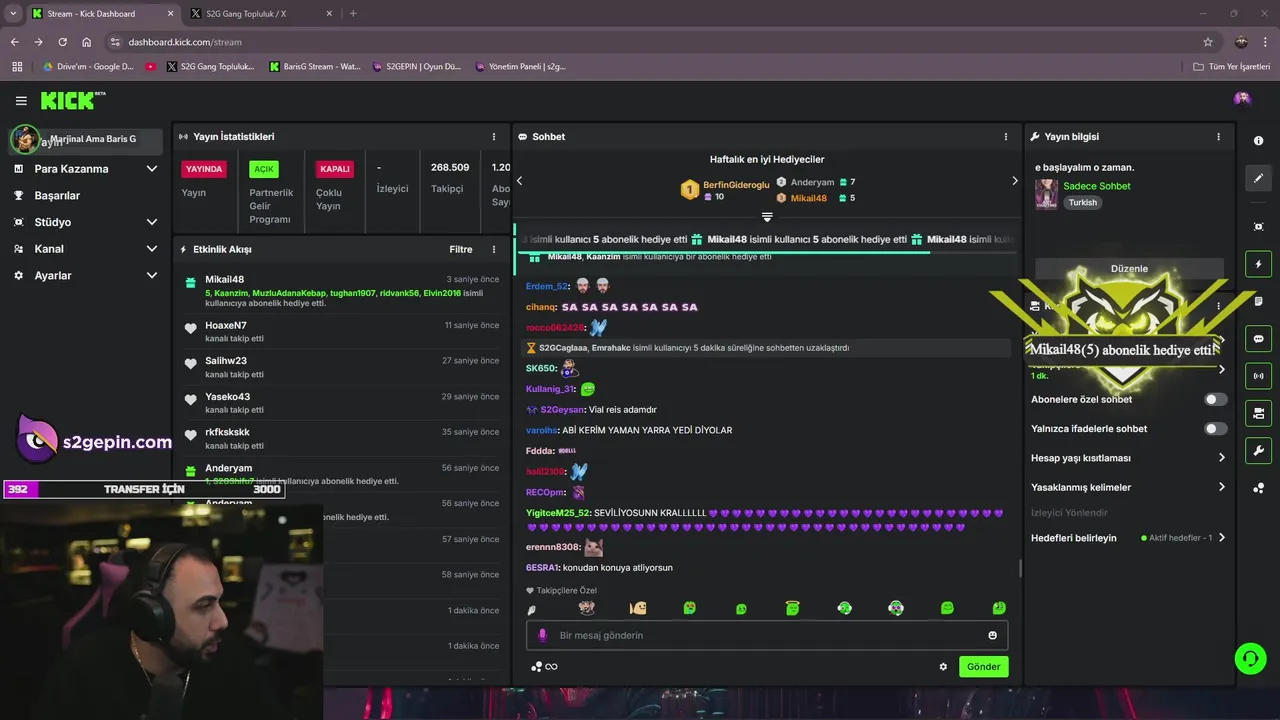Image resolution: width=1280 pixels, height=720 pixels.
Task: Open Hedefleri belirleyin goals
Action: click(1128, 538)
